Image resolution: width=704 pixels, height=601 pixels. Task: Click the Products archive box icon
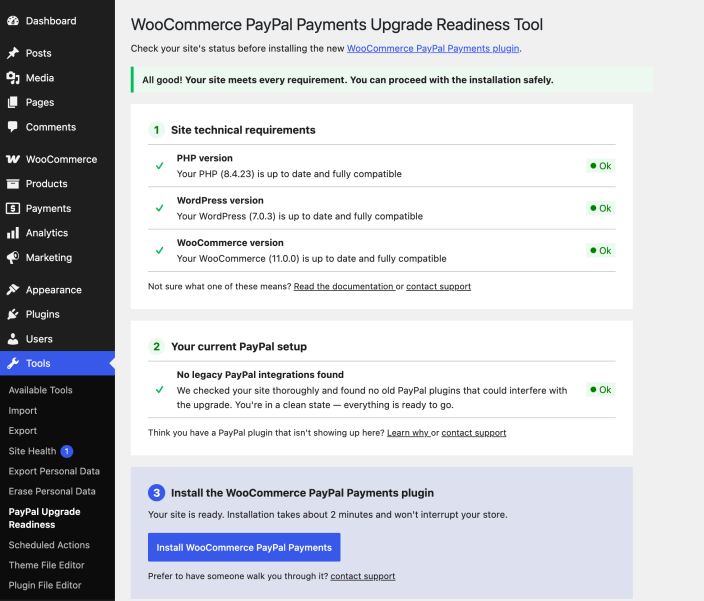pos(13,184)
